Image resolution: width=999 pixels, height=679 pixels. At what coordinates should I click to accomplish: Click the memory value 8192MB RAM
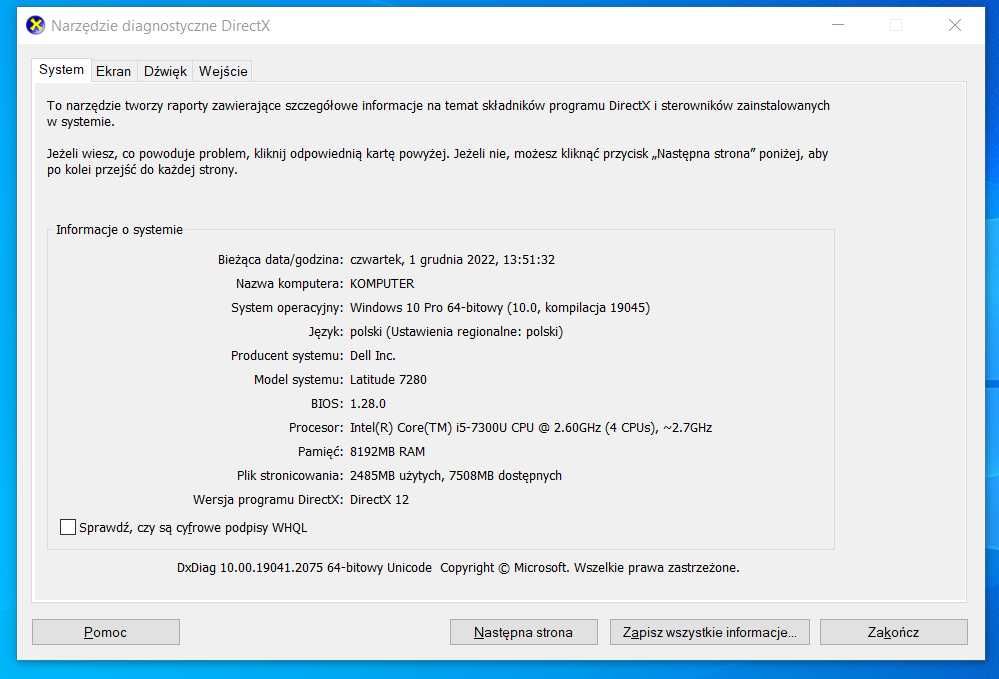387,452
